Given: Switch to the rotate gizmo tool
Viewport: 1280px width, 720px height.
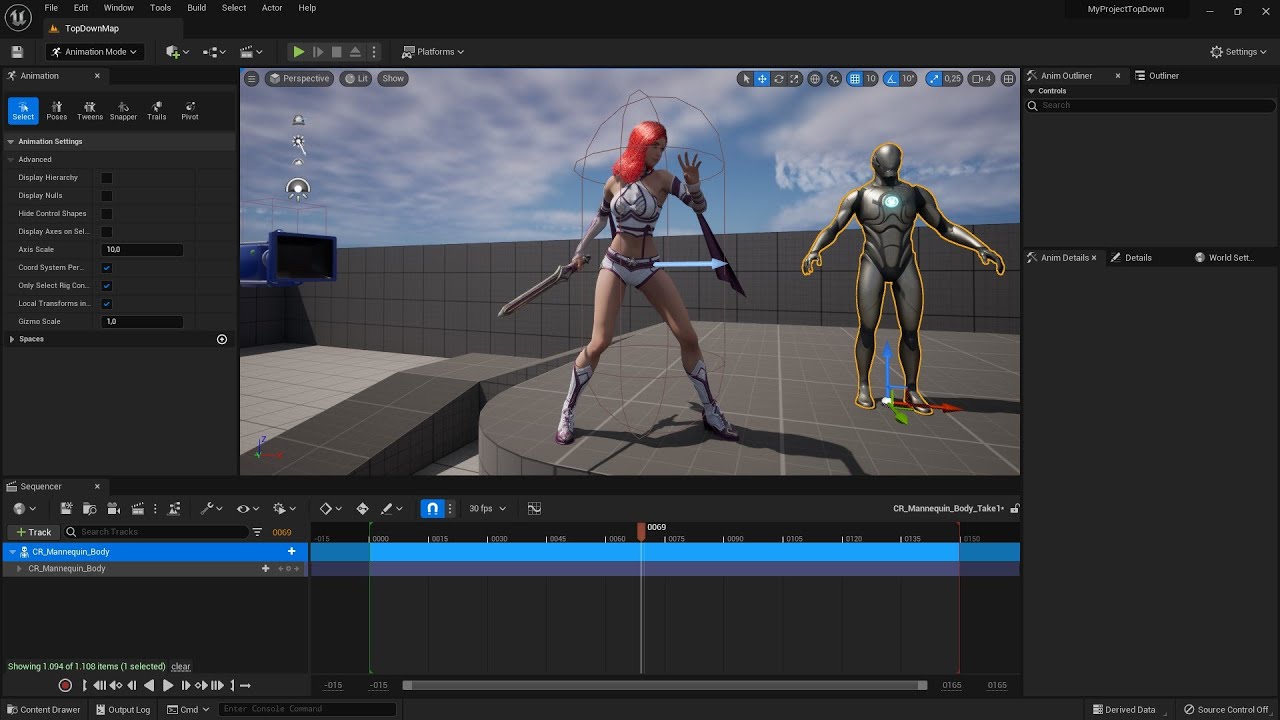Looking at the screenshot, I should pyautogui.click(x=779, y=79).
